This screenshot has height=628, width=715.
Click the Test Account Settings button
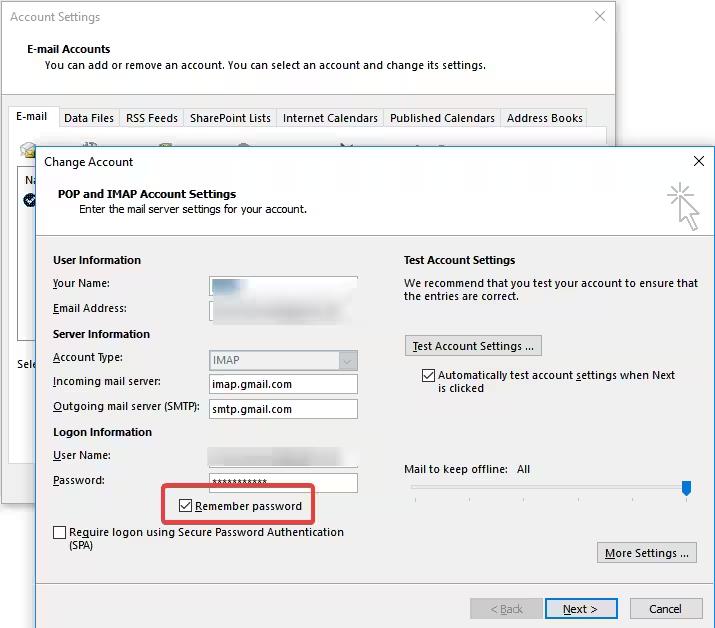pyautogui.click(x=473, y=346)
